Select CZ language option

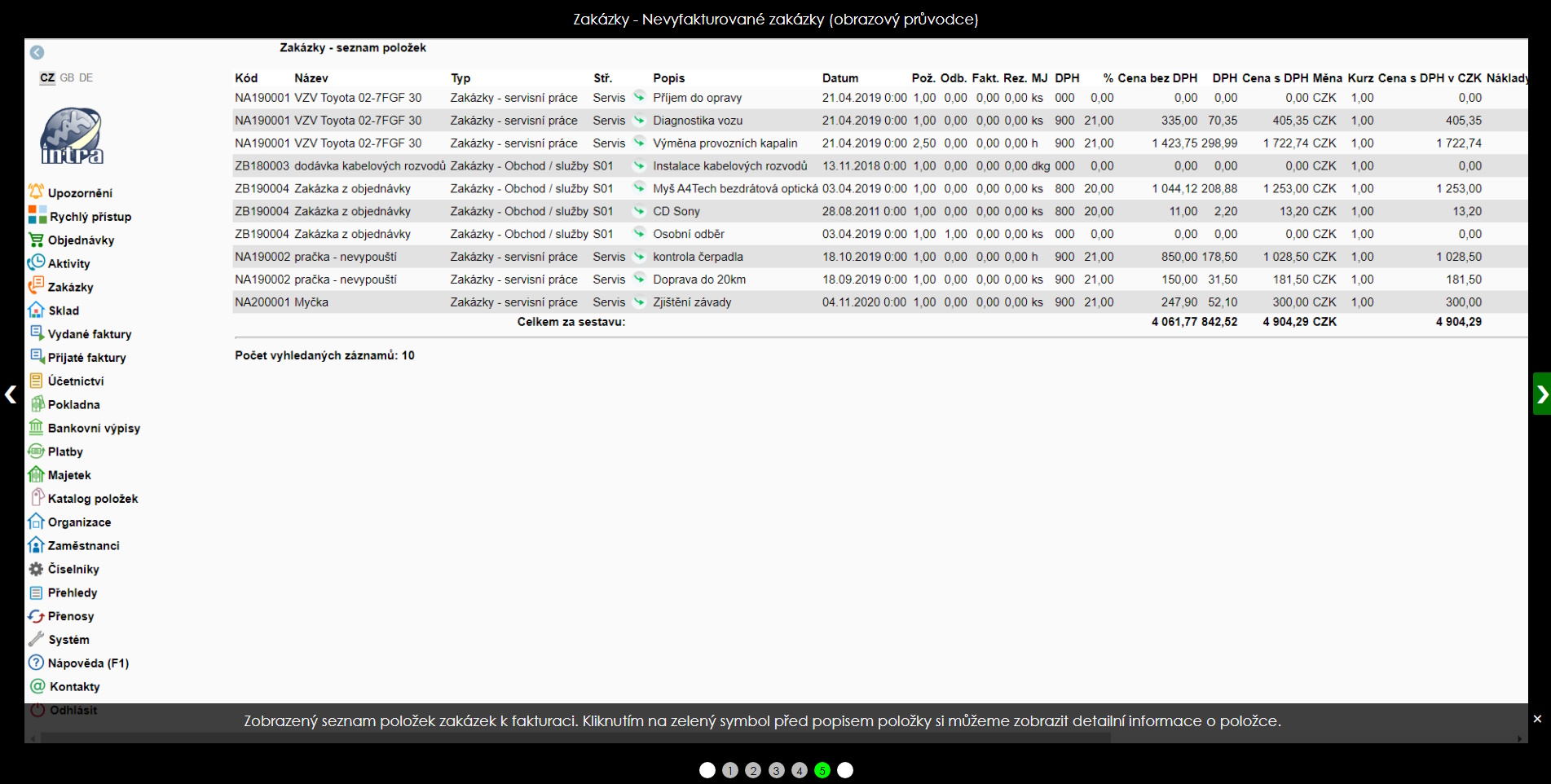[47, 78]
